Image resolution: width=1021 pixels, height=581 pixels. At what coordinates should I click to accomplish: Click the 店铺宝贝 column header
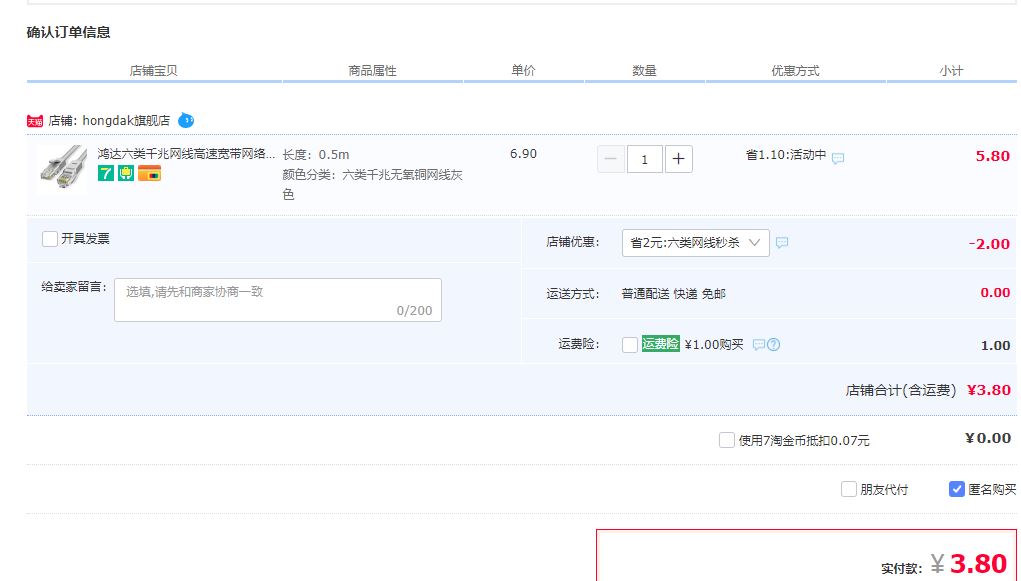coord(154,70)
